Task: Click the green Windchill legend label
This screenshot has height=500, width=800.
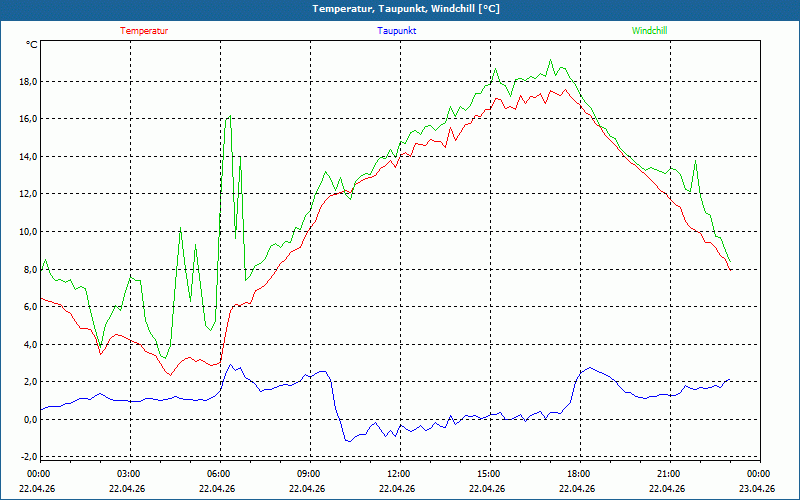Action: [x=650, y=31]
